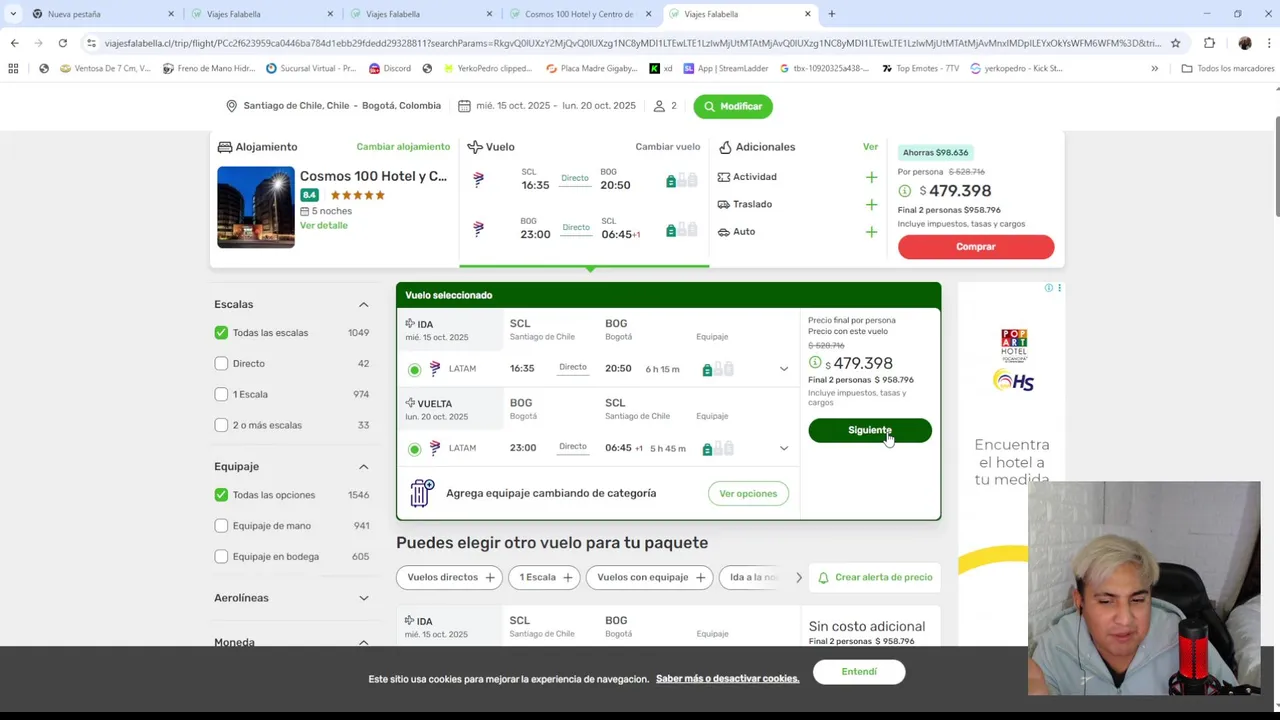Click the green Modificar button
Viewport: 1280px width, 720px height.
coord(733,106)
